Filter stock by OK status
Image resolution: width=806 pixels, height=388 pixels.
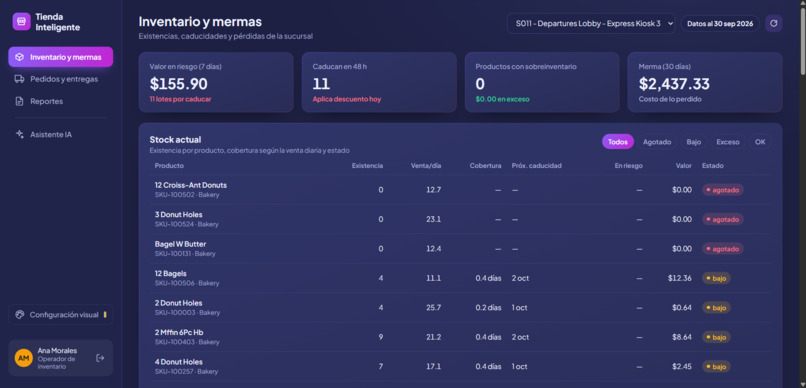tap(760, 142)
